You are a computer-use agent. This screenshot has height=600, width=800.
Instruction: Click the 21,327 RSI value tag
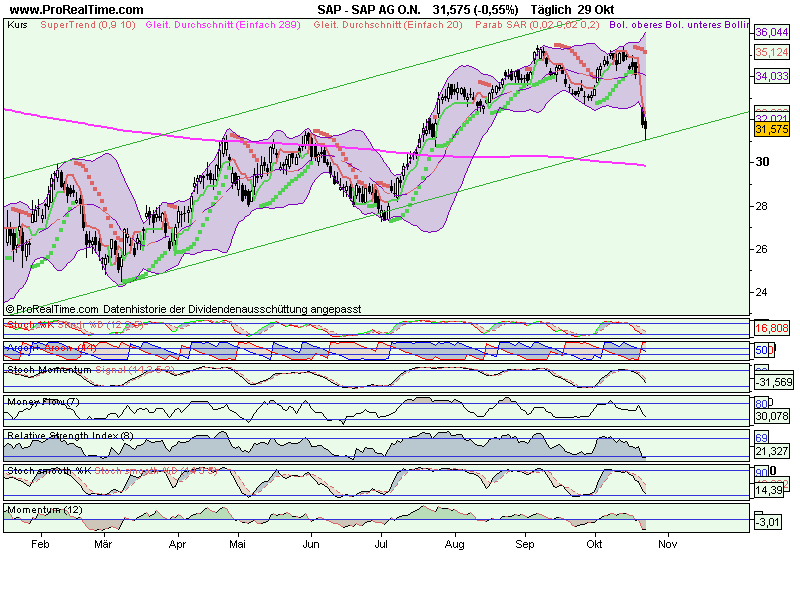pyautogui.click(x=771, y=451)
